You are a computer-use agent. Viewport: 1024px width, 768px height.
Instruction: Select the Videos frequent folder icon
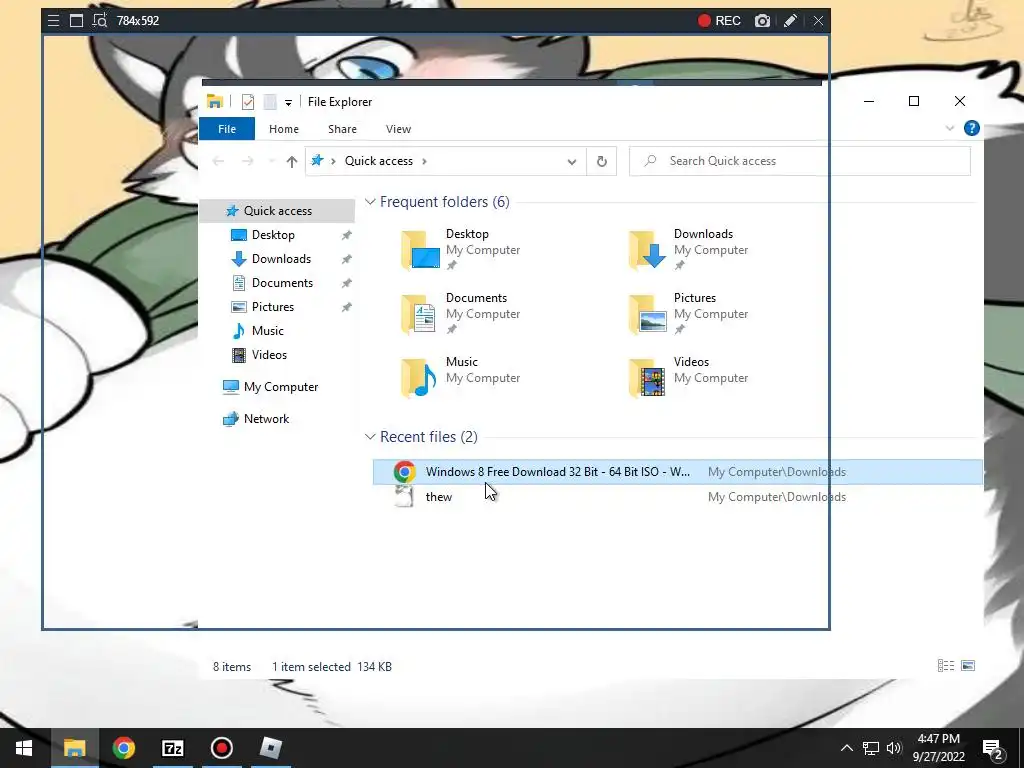point(647,378)
